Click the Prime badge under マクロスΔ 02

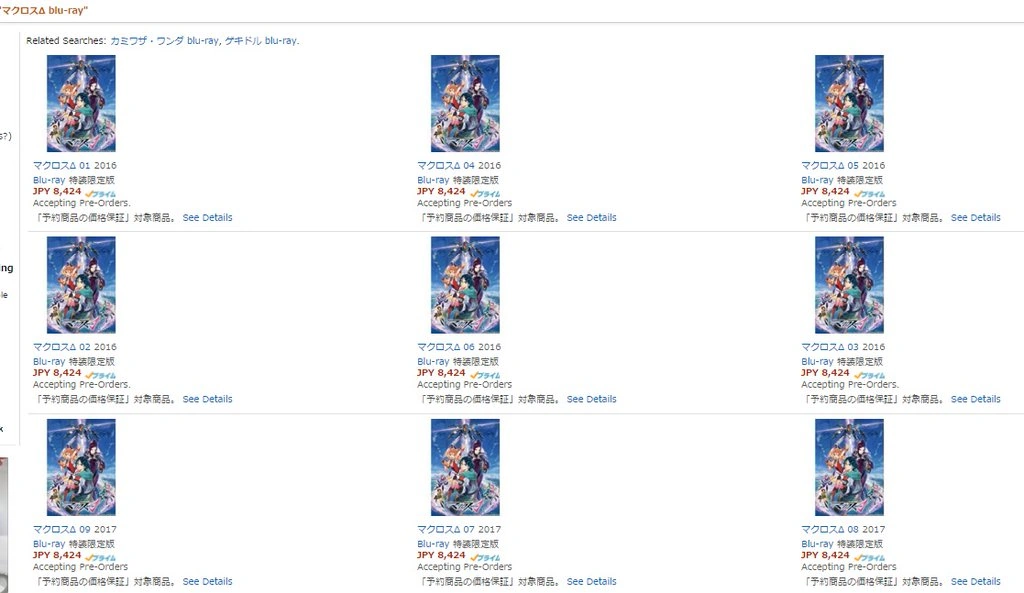[100, 374]
